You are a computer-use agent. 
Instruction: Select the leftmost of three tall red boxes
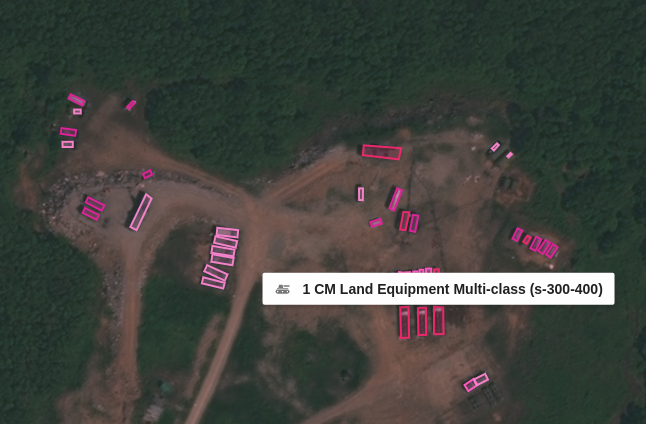point(405,322)
